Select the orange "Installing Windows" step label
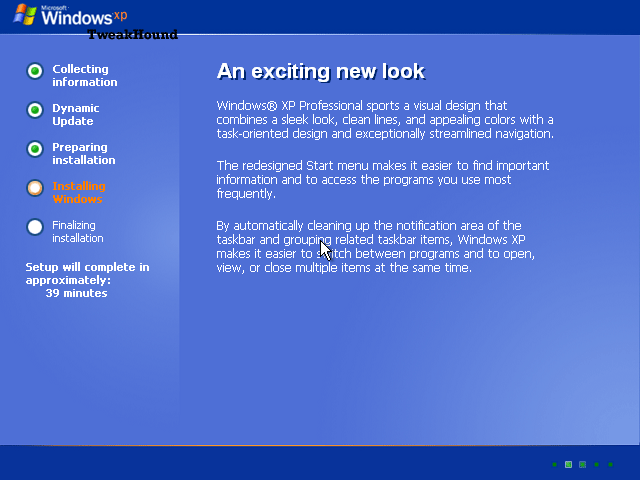This screenshot has width=640, height=480. click(x=79, y=193)
